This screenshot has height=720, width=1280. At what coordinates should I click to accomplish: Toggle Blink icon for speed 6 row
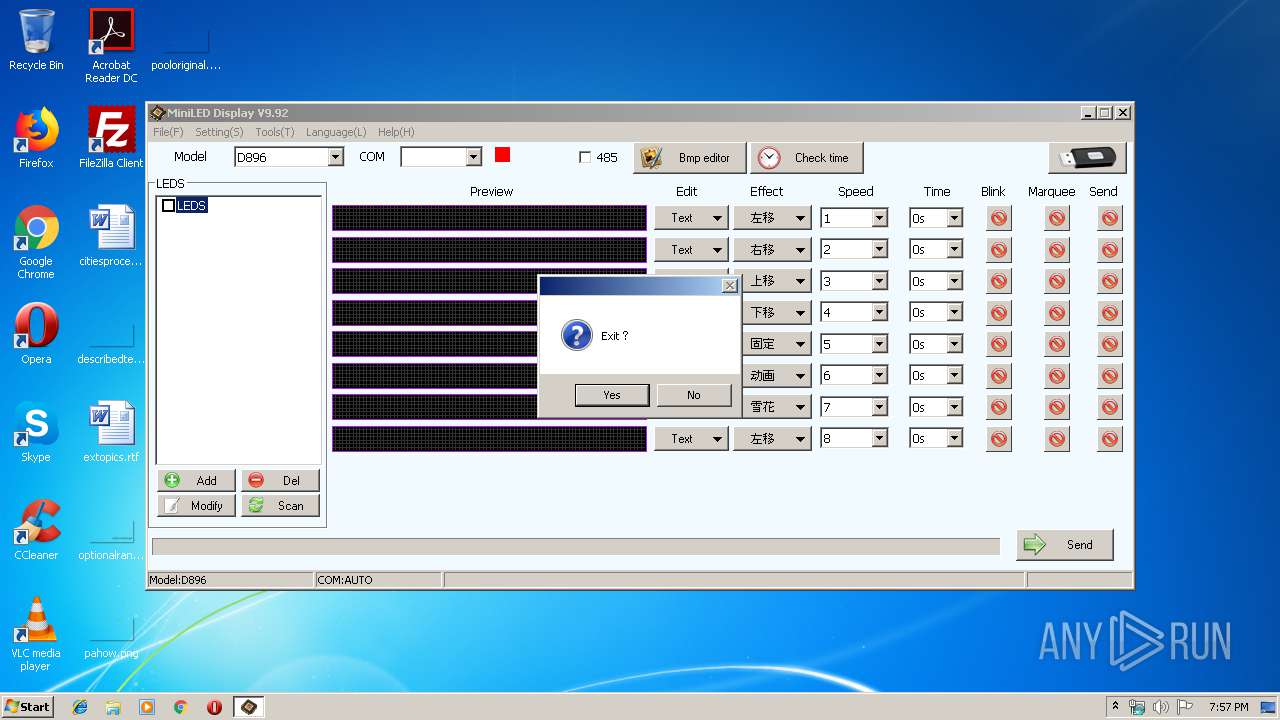pos(998,375)
